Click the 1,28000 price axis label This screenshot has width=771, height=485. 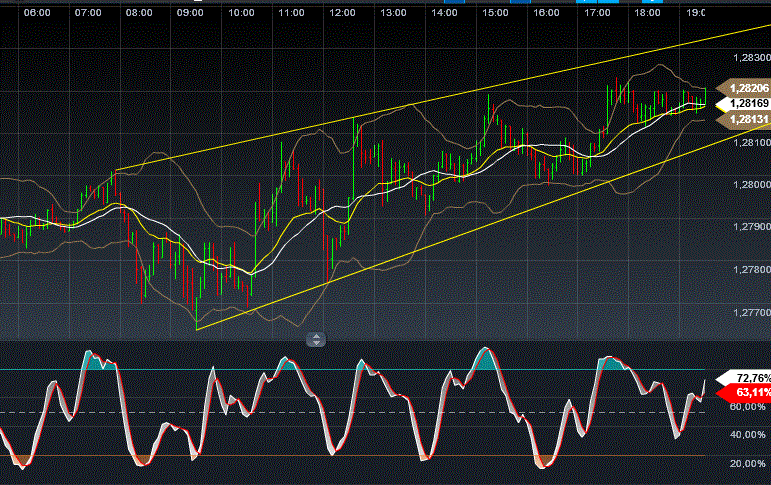pyautogui.click(x=751, y=184)
